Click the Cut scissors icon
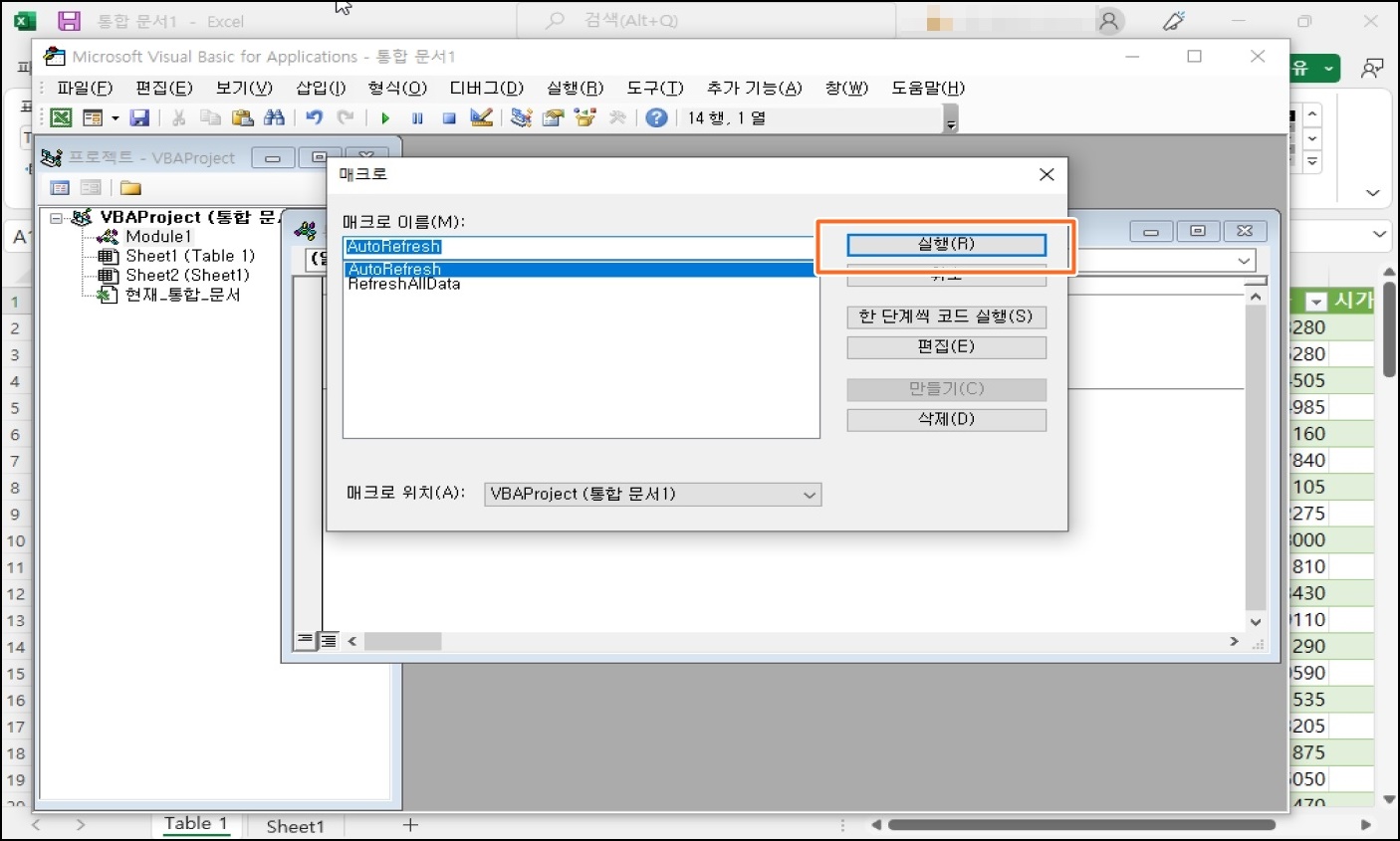 point(179,118)
